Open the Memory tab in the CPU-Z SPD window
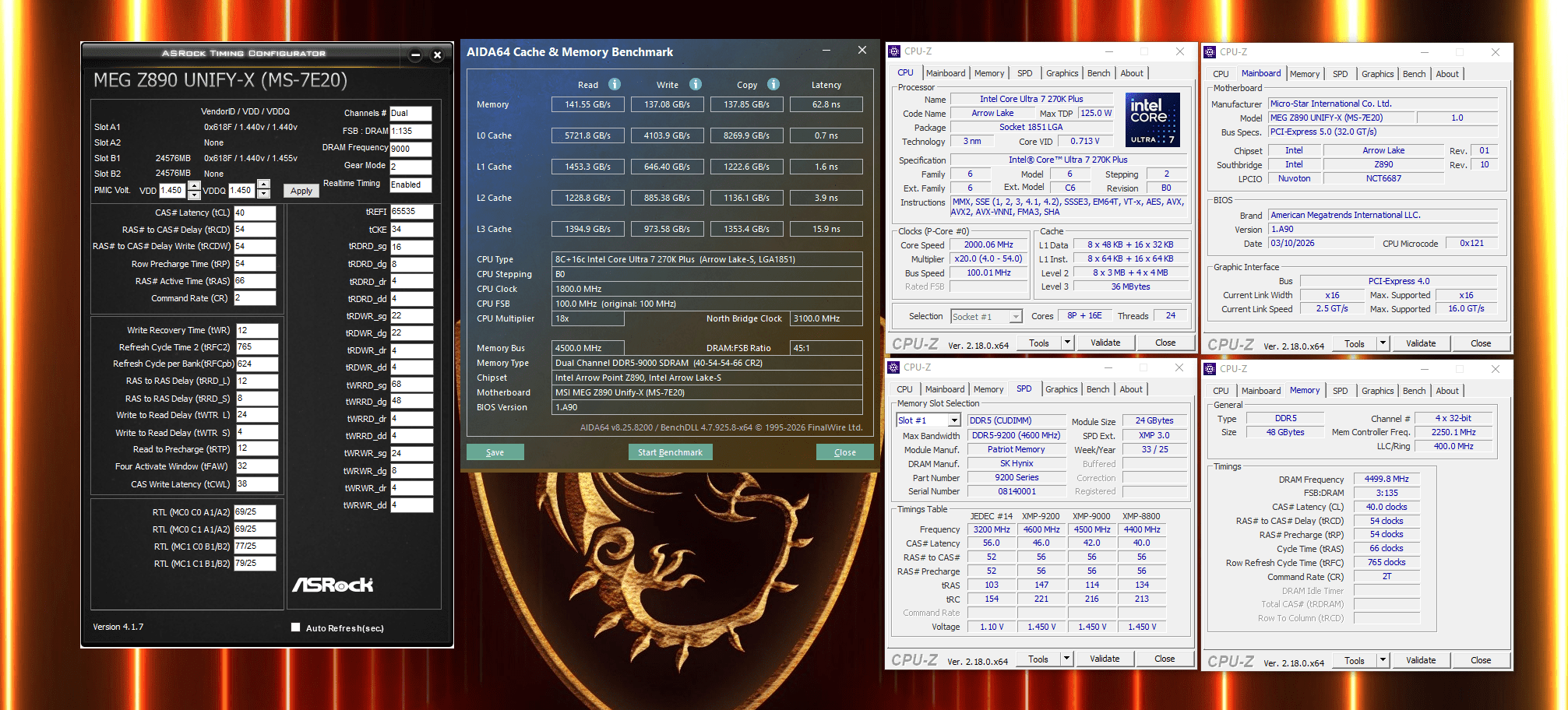1568x710 pixels. coord(988,389)
